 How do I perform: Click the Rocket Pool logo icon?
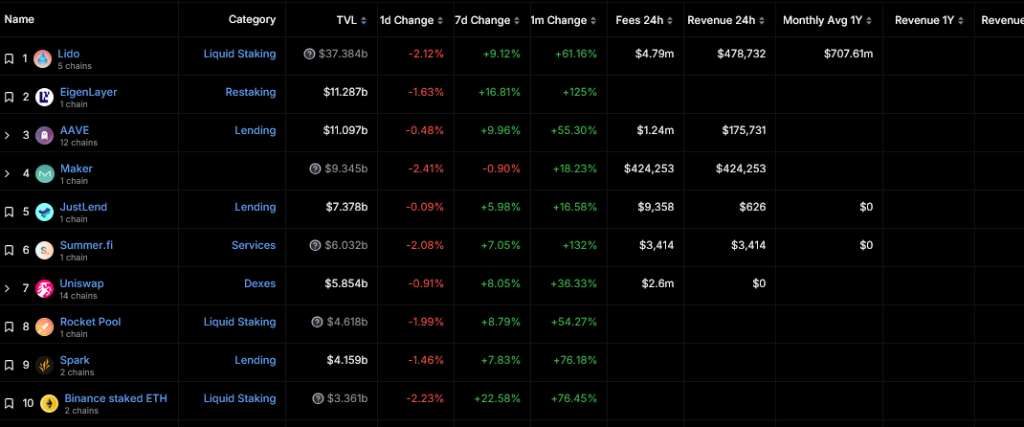click(x=43, y=327)
